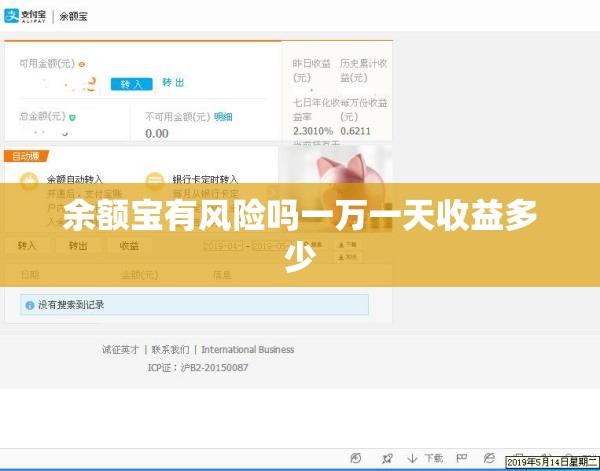The width and height of the screenshot is (600, 471).
Task: Click the IE compatibility mode icon in status bar
Action: coord(489,458)
